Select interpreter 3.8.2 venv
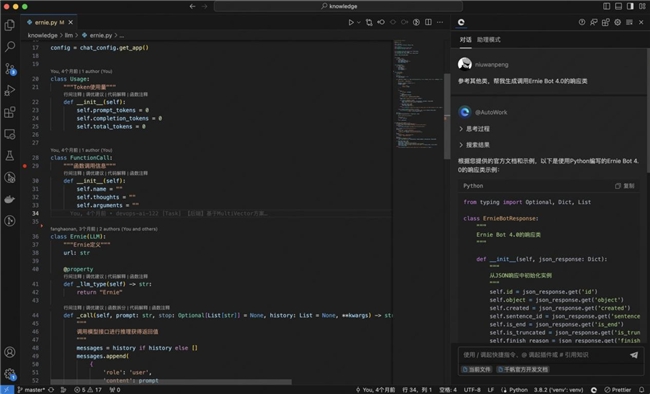 click(x=558, y=390)
